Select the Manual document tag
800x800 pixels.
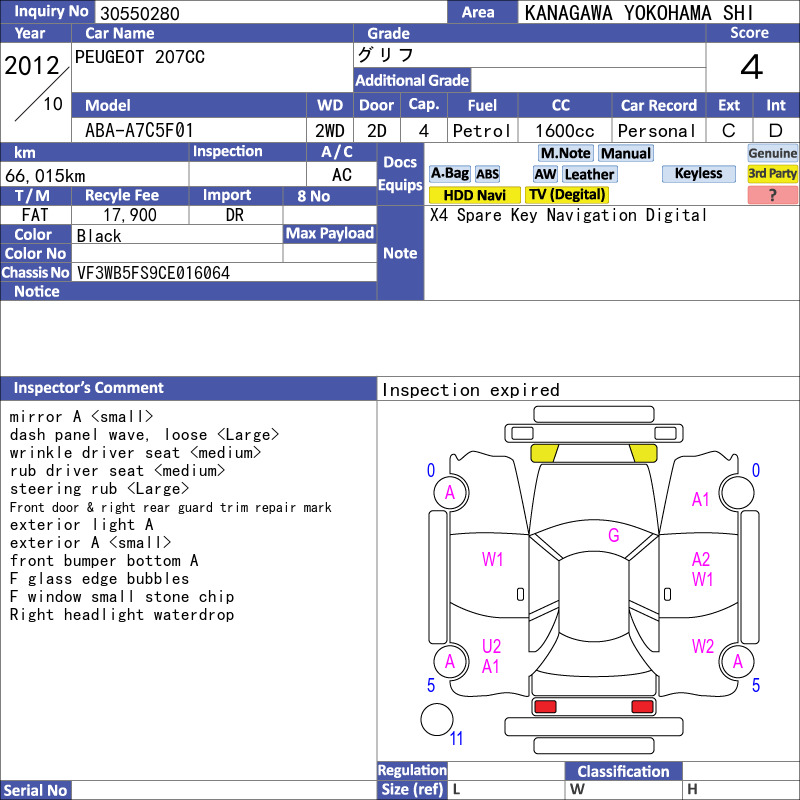coord(626,153)
